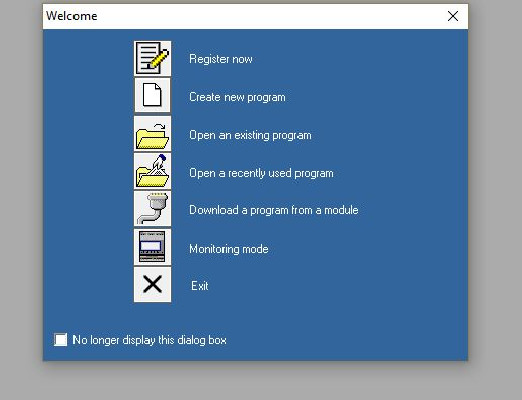Open an existing program via folder icon
The image size is (522, 400).
pyautogui.click(x=153, y=134)
